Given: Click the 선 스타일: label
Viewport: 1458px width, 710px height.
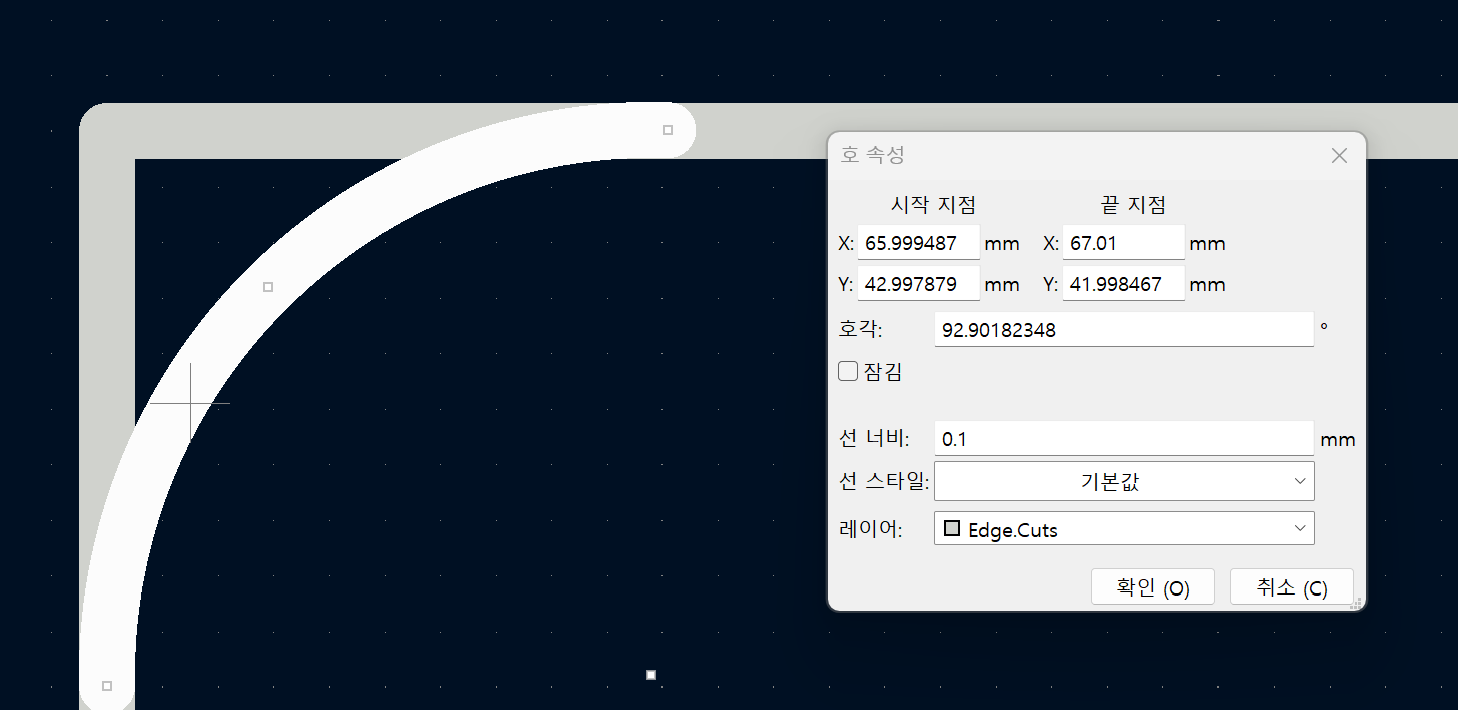Looking at the screenshot, I should click(884, 481).
